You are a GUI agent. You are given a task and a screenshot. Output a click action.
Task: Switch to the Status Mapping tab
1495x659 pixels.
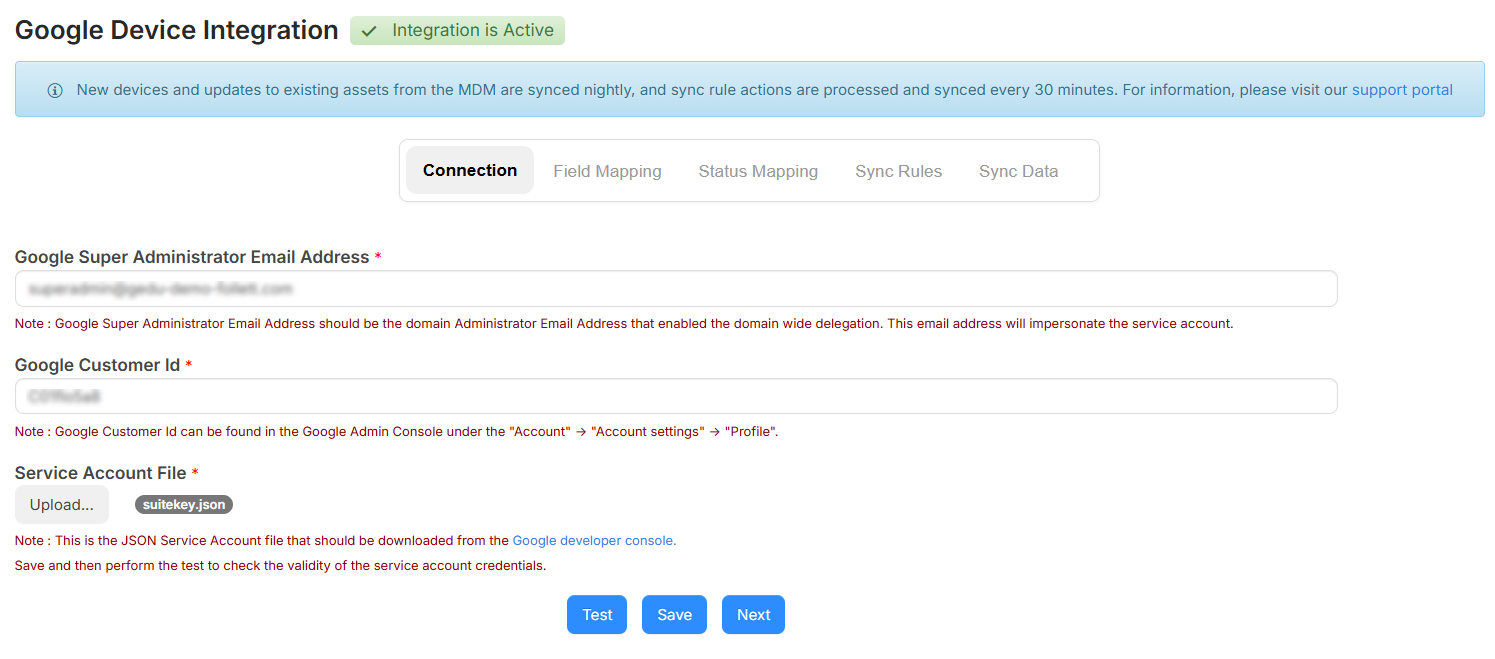coord(758,171)
